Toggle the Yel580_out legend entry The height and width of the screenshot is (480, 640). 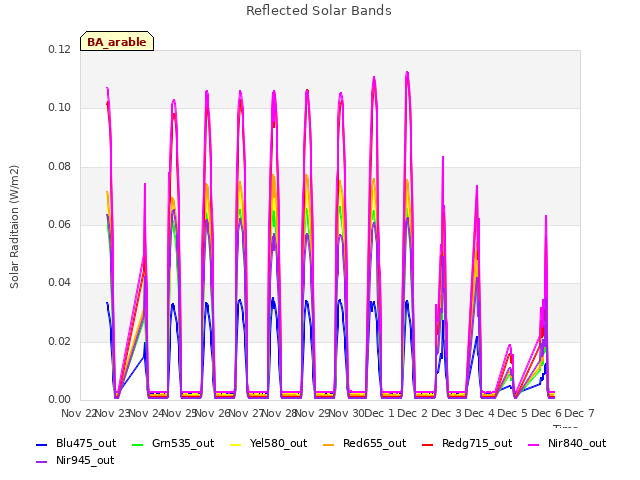click(x=269, y=443)
